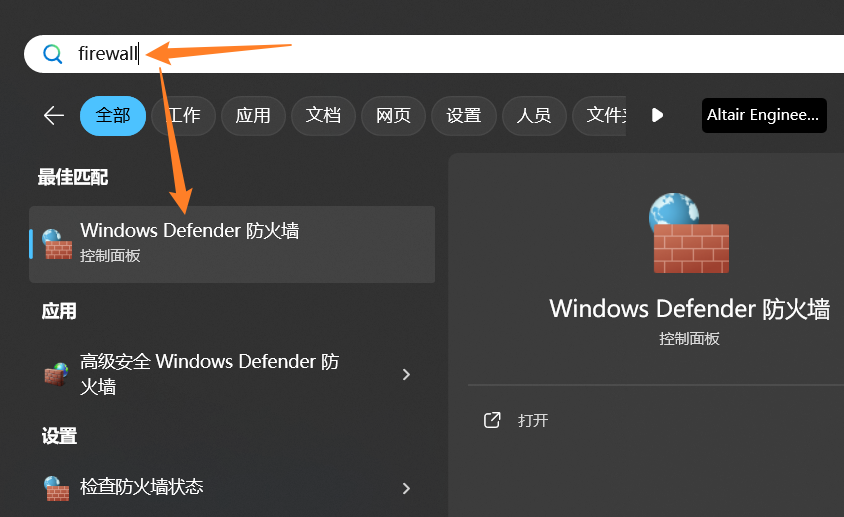
Task: Click the 打开 external link icon
Action: pos(492,420)
